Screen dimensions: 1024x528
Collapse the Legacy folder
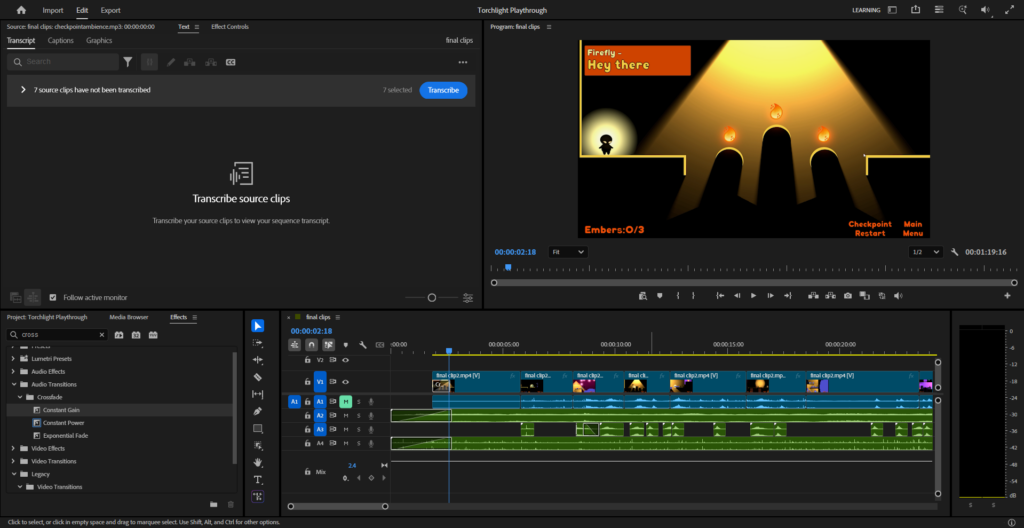(13, 474)
